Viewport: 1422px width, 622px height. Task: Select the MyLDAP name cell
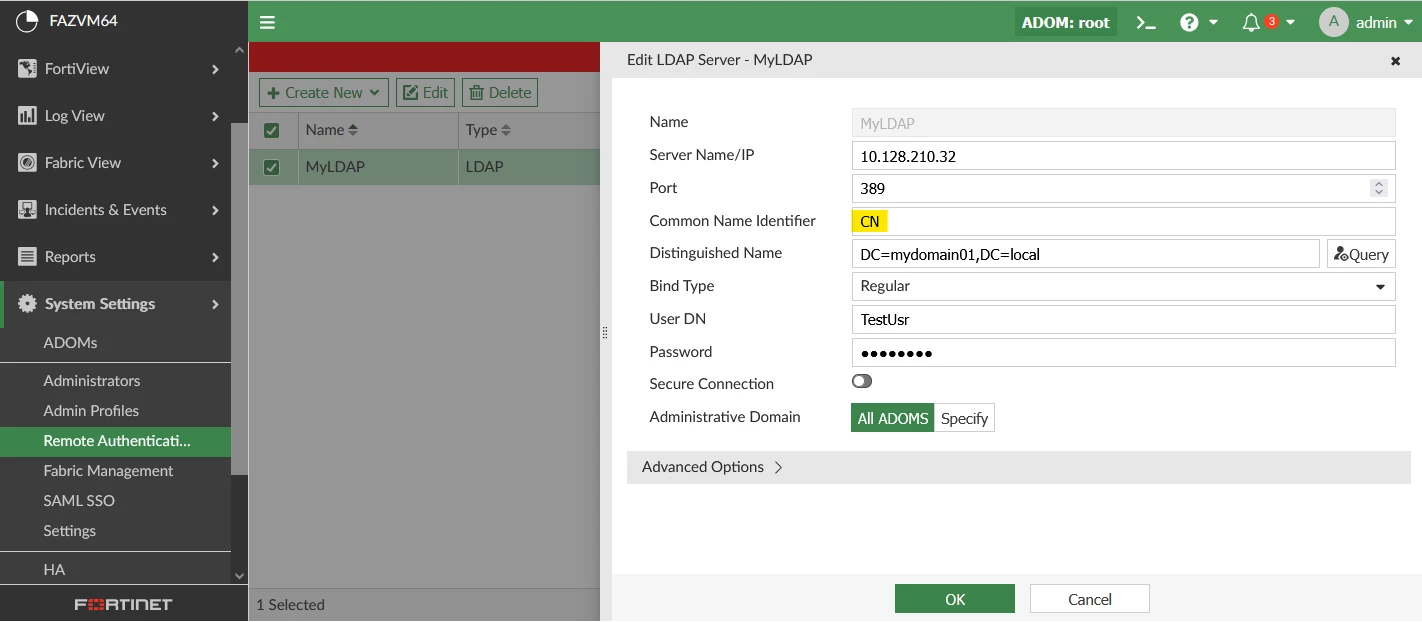378,167
